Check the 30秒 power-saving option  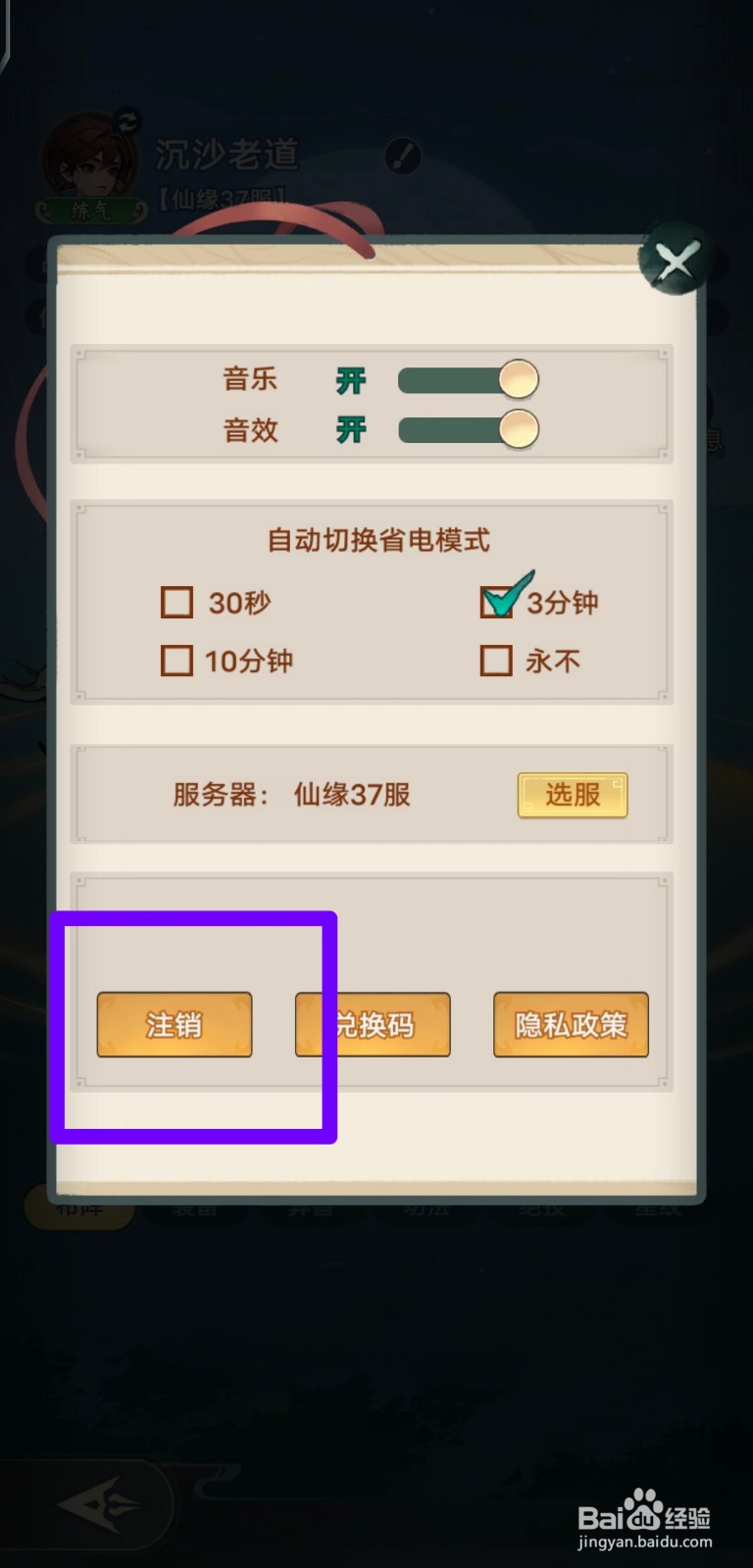(176, 602)
